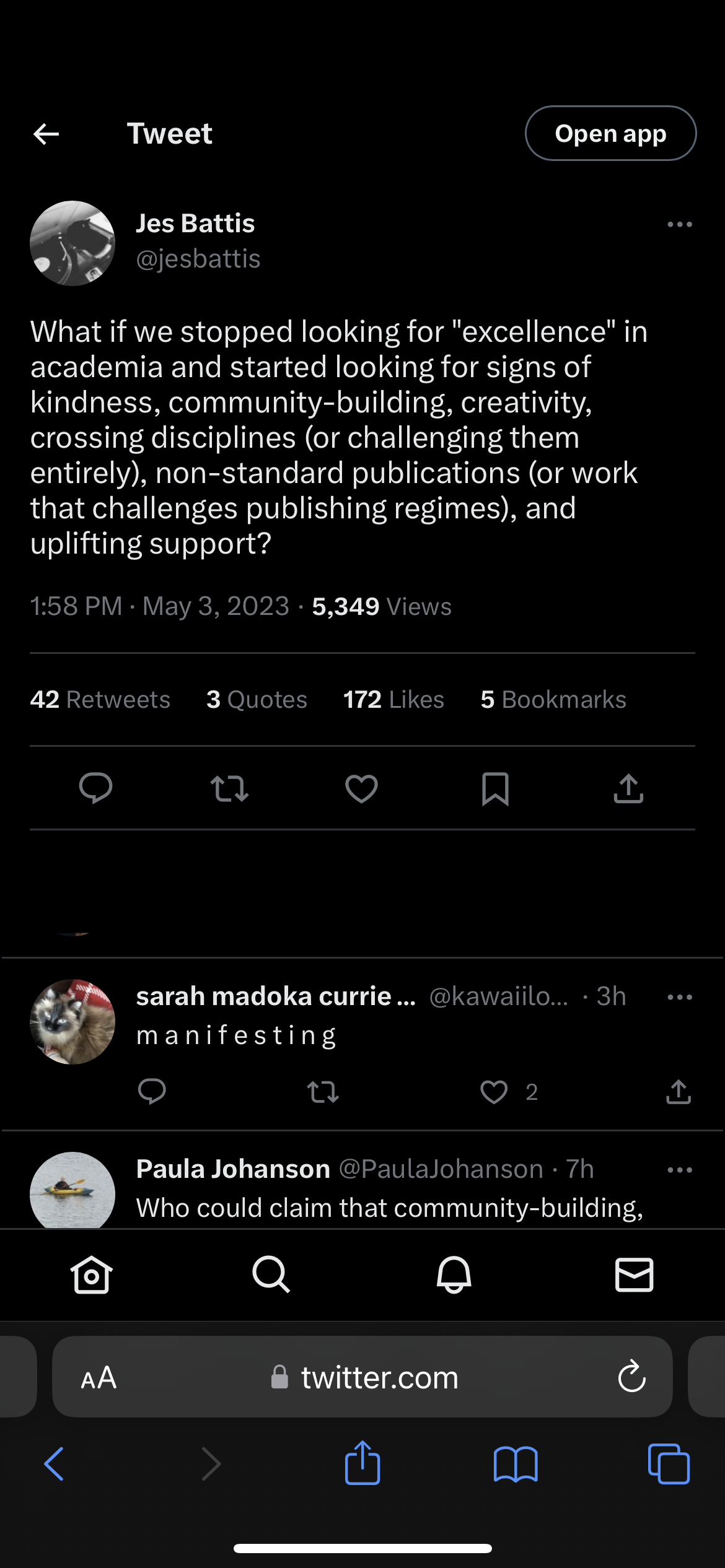Image resolution: width=725 pixels, height=1568 pixels.
Task: Share the main tweet
Action: click(628, 788)
